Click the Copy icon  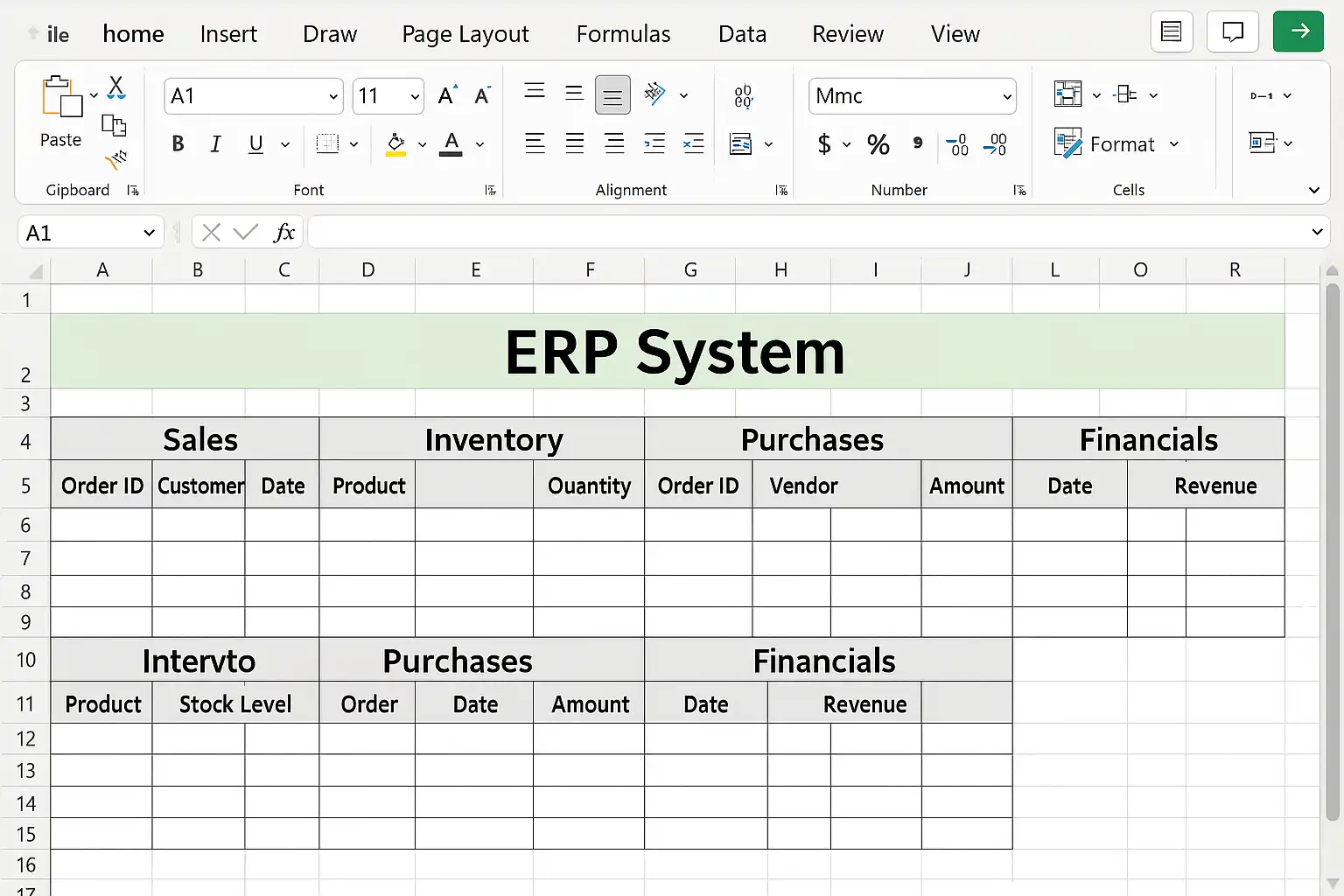click(114, 125)
